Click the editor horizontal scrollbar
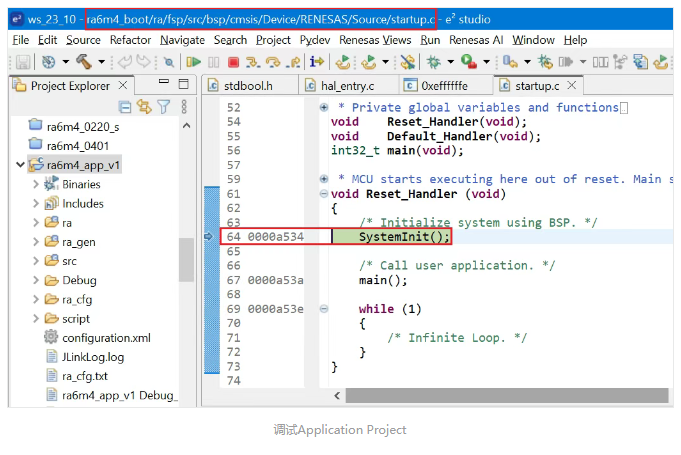681x455 pixels. 507,396
